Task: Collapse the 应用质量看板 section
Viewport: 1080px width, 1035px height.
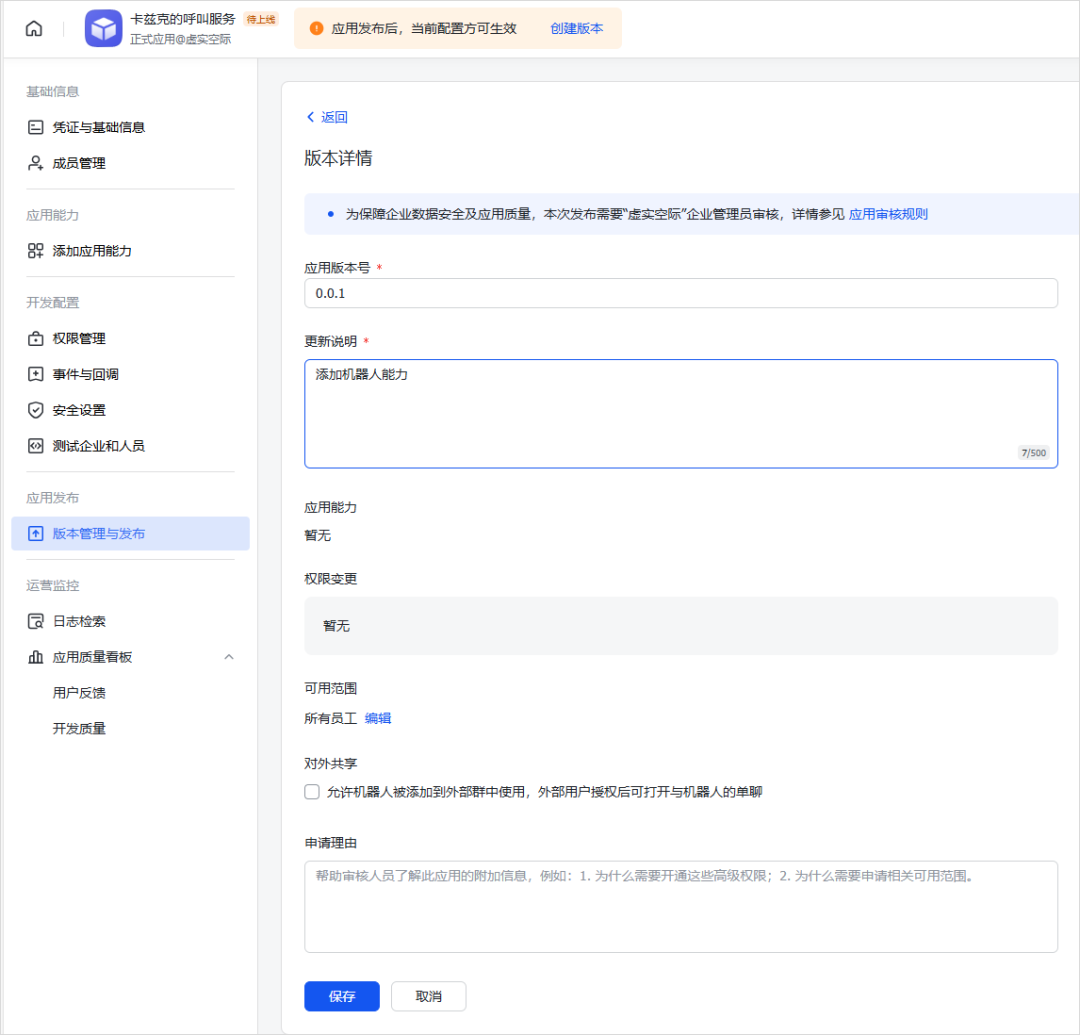Action: [x=229, y=657]
